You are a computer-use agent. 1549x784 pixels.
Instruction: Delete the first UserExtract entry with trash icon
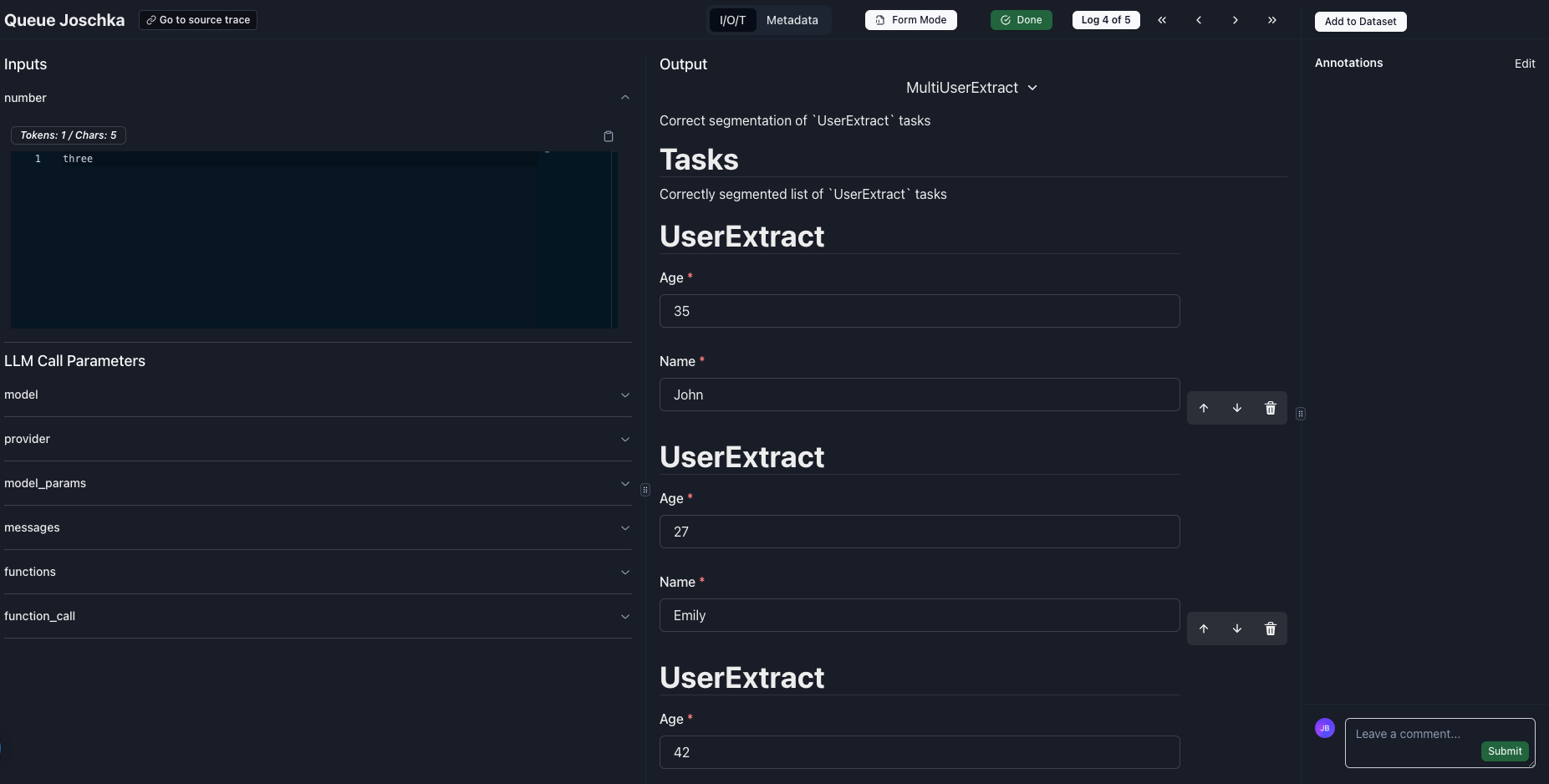coord(1270,409)
